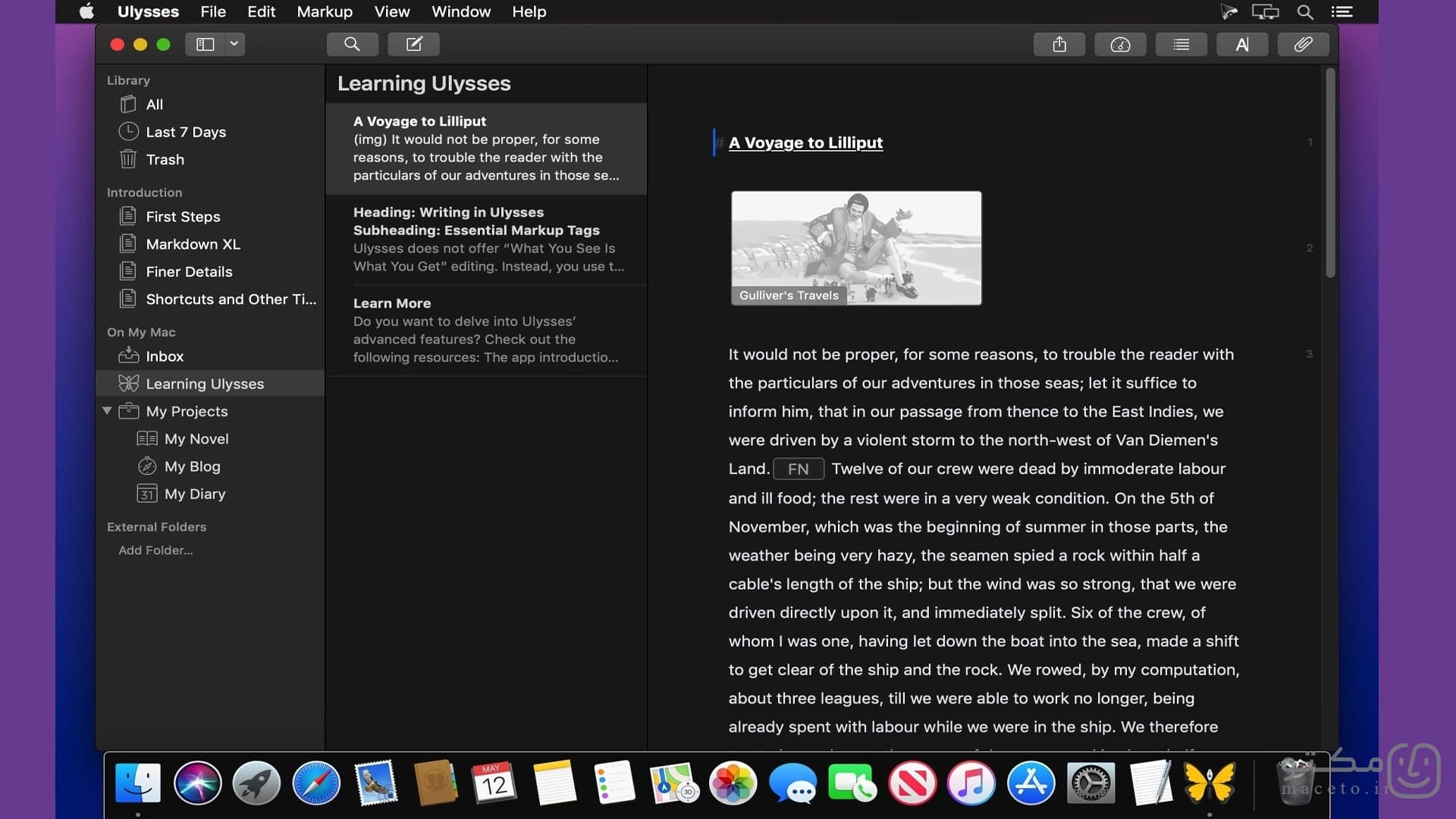Open the view layout dropdown arrow
1456x819 pixels.
[234, 44]
